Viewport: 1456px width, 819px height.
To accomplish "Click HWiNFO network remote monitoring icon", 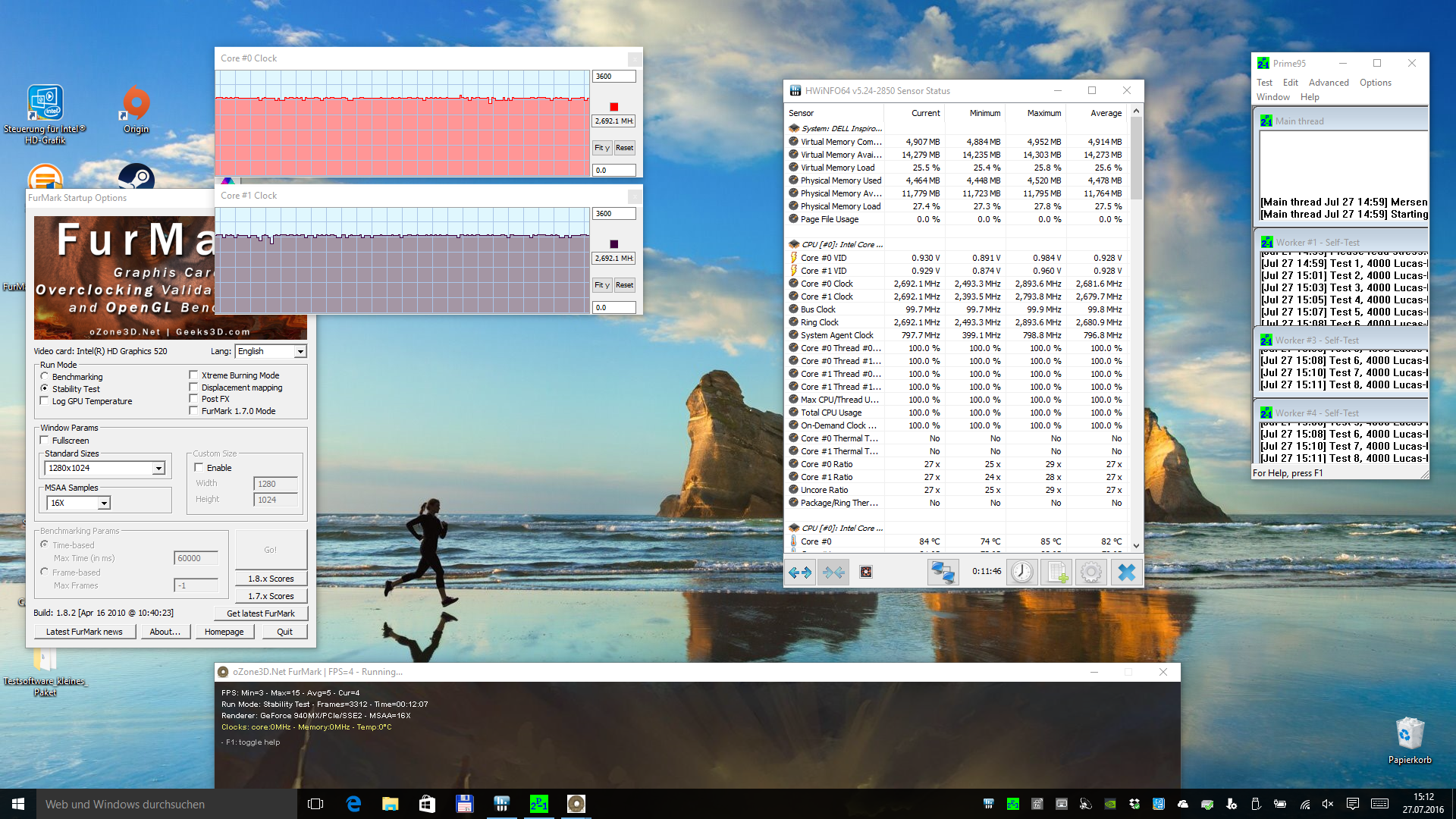I will click(943, 572).
